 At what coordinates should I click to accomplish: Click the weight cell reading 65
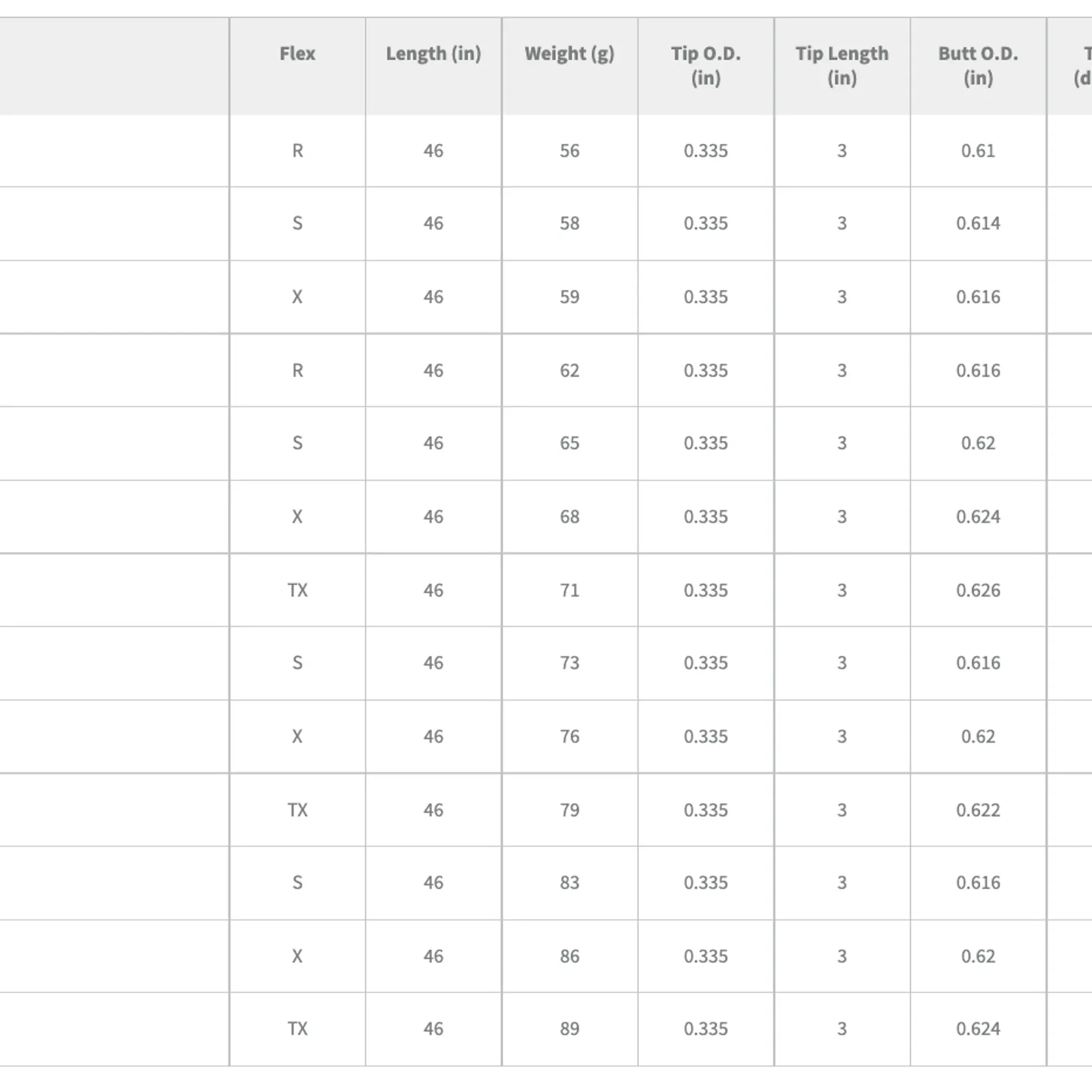point(569,444)
